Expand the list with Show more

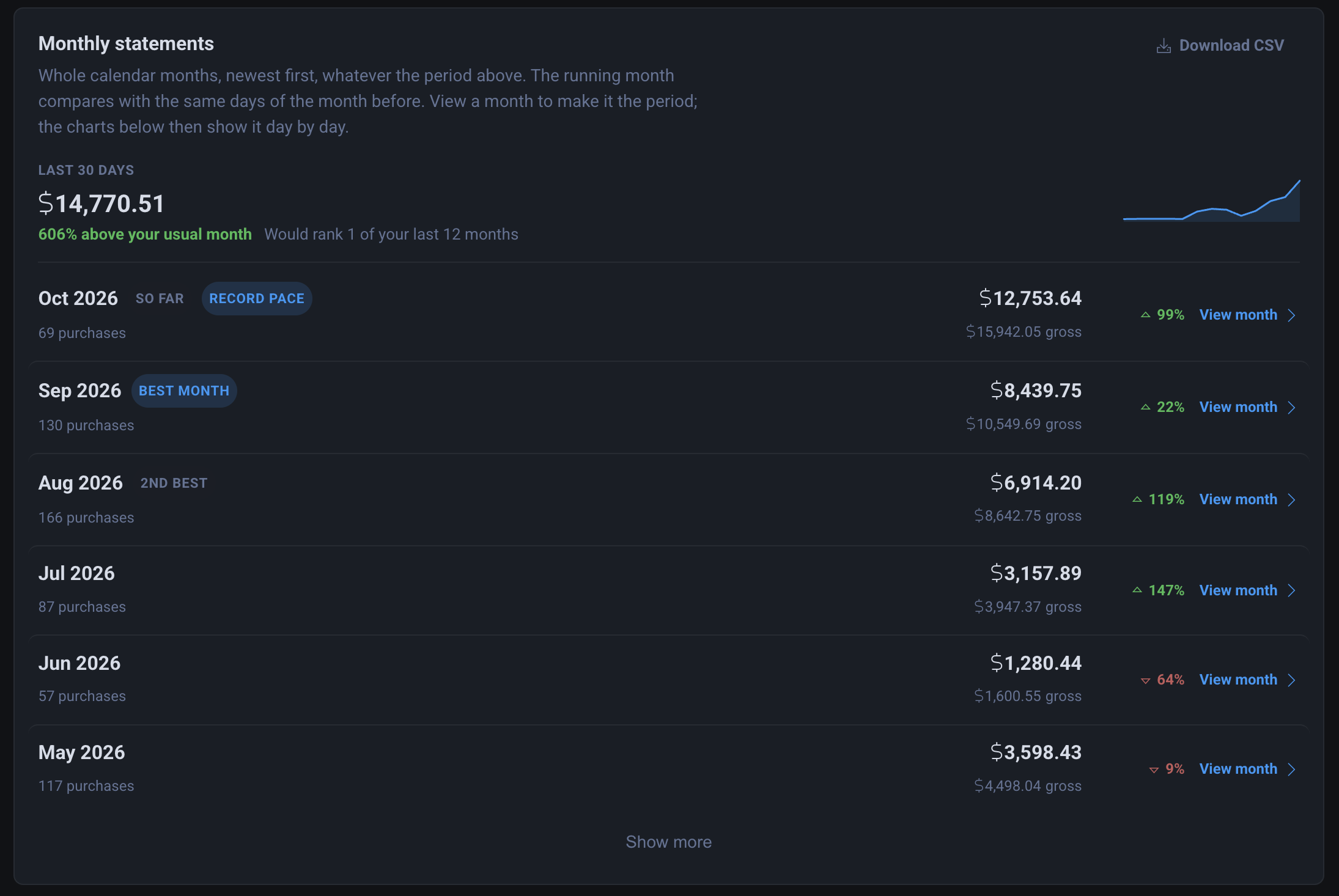(x=668, y=842)
